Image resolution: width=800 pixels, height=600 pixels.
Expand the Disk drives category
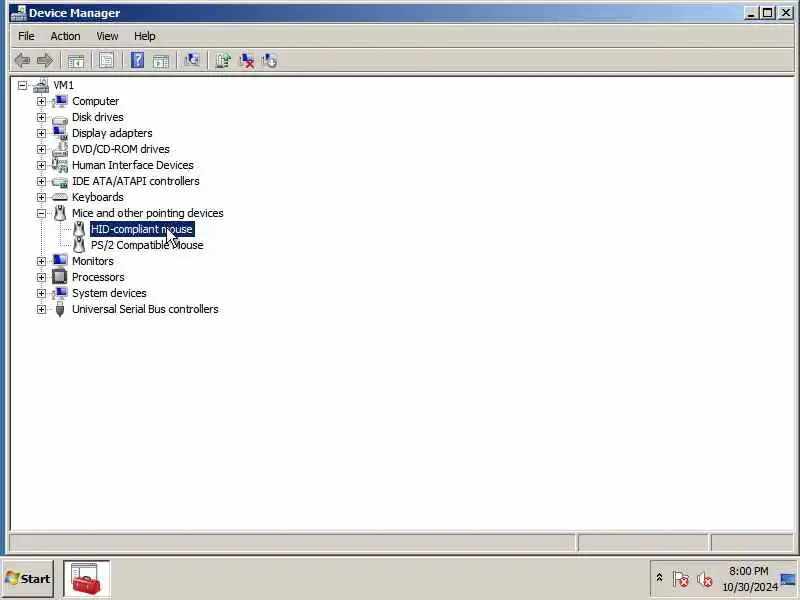[x=41, y=117]
